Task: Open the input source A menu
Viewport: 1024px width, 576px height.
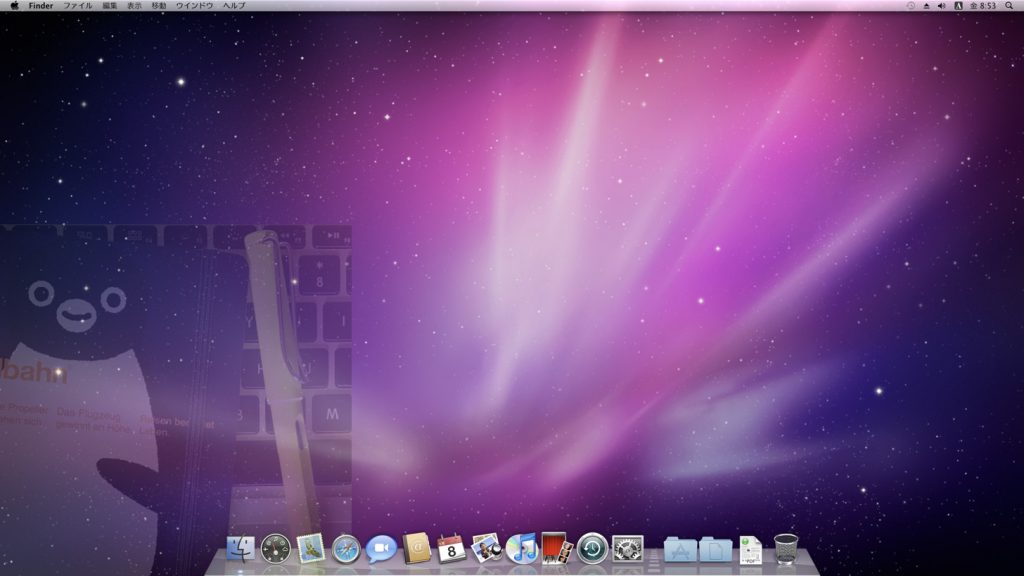Action: pyautogui.click(x=958, y=5)
